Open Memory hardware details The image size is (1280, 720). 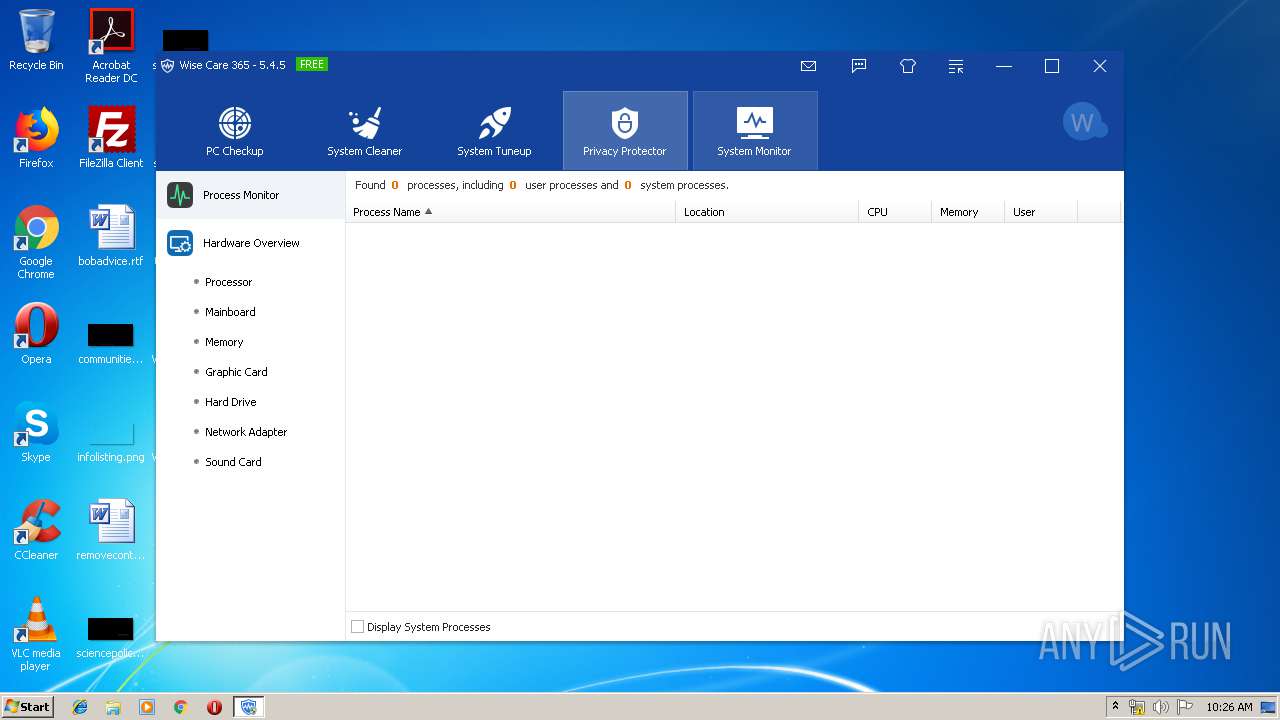click(x=224, y=342)
